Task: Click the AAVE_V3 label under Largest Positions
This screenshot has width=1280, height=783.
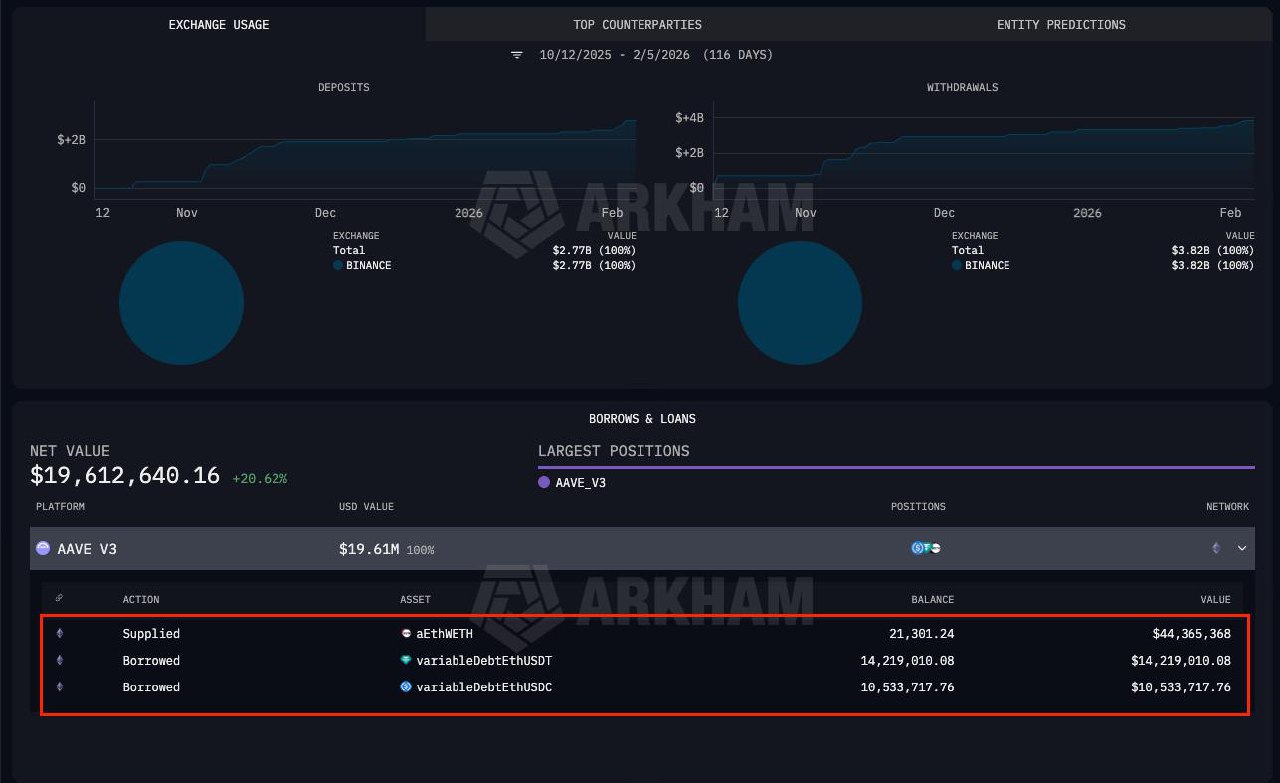Action: (x=581, y=483)
